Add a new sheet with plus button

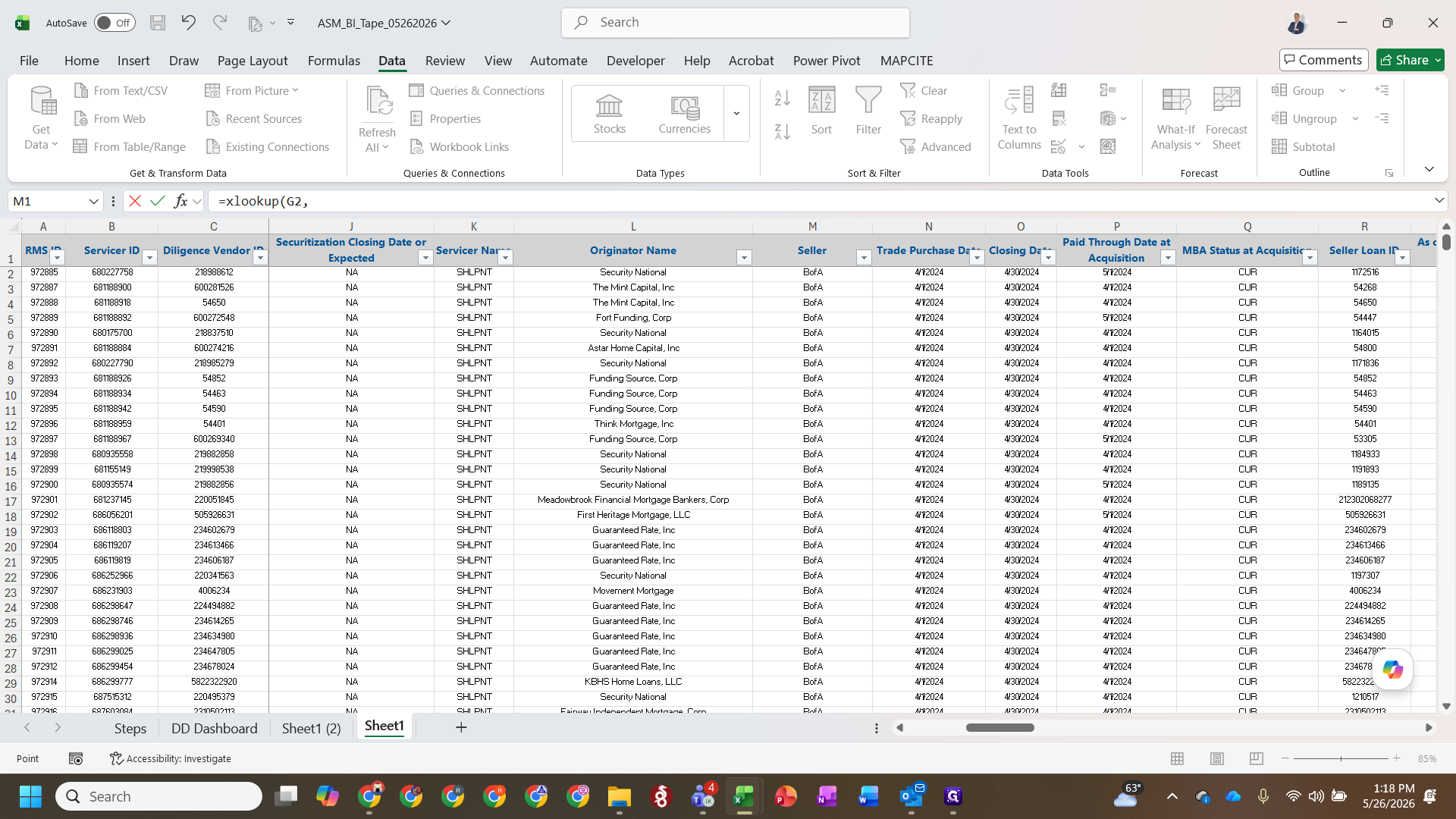[x=461, y=728]
